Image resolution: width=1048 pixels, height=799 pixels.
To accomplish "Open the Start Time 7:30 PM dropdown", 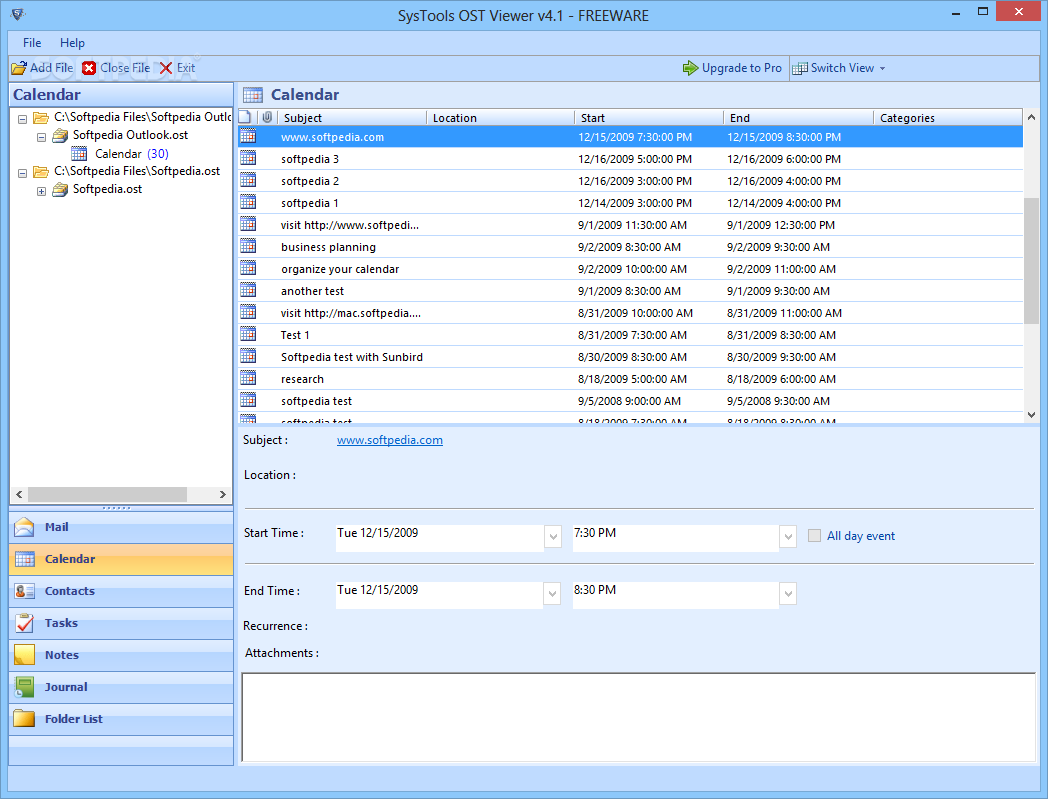I will (788, 536).
